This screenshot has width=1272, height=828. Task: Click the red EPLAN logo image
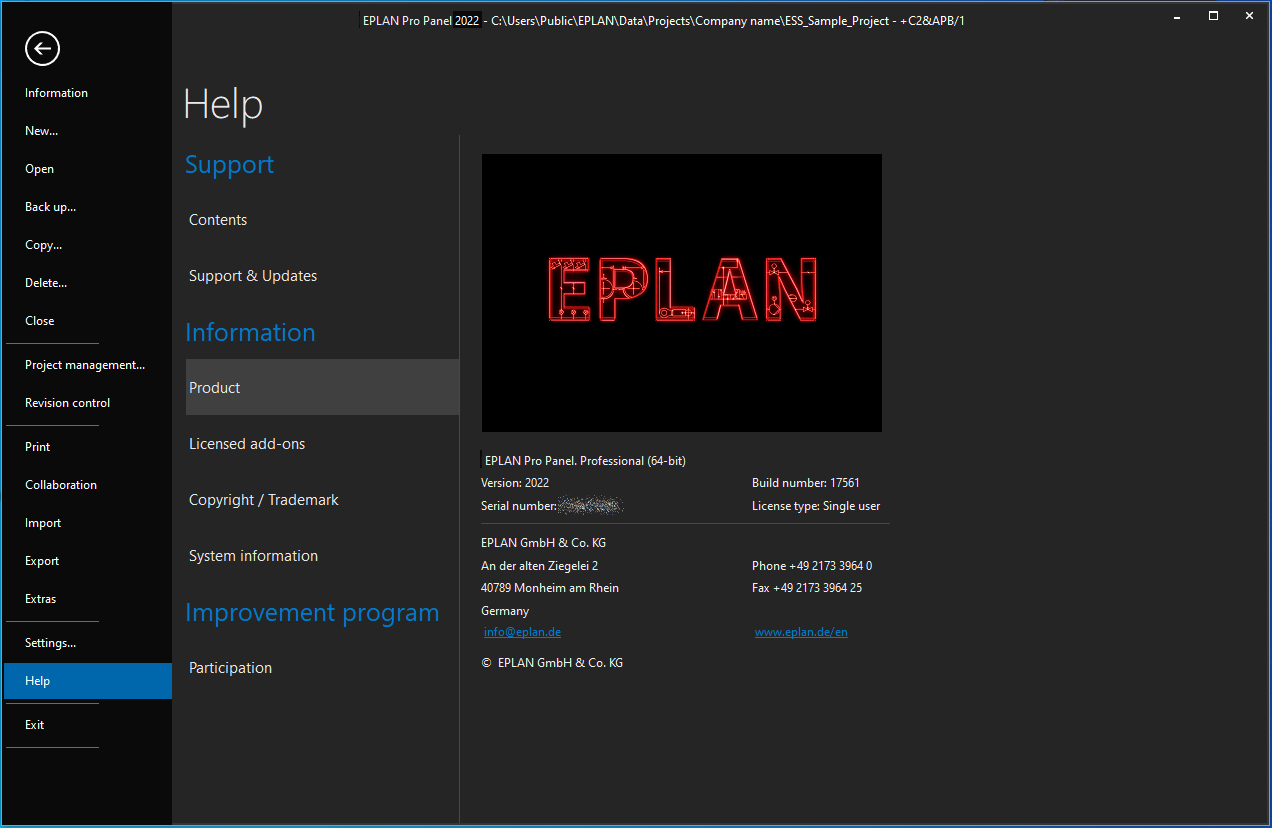coord(682,292)
